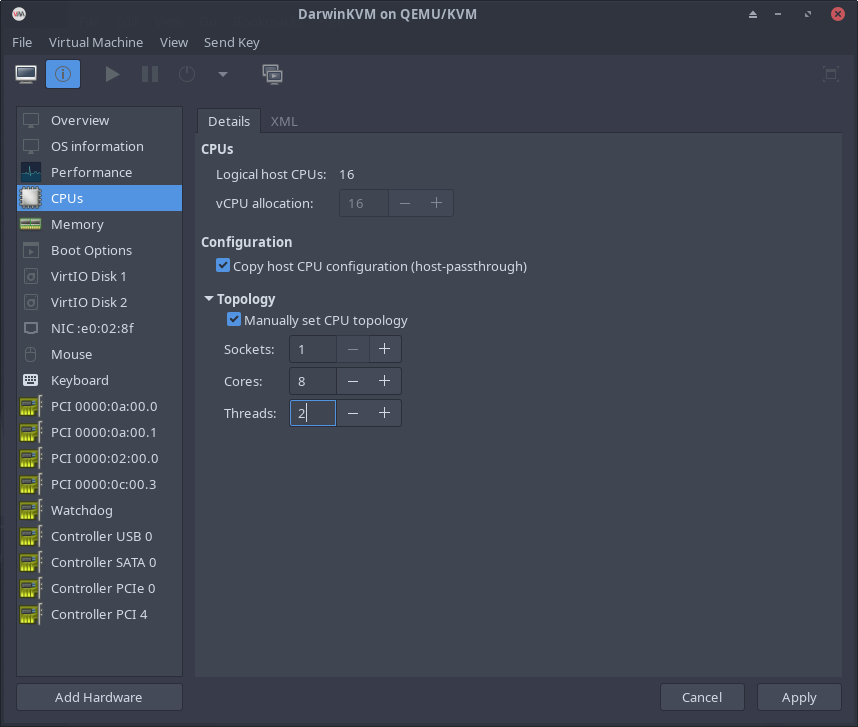This screenshot has height=727, width=858.
Task: Select the Mouse device
Action: point(100,354)
